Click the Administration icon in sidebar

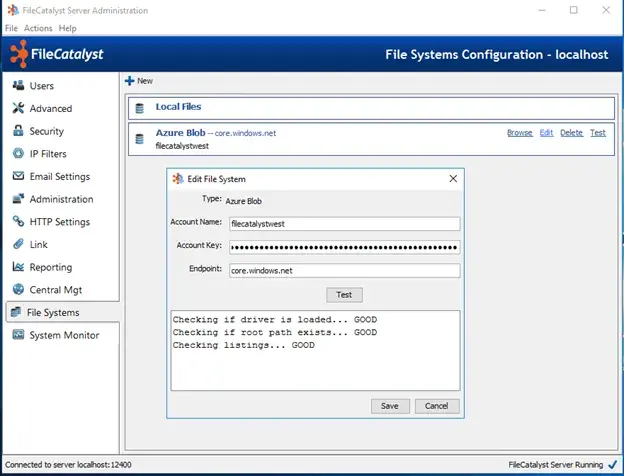click(18, 199)
